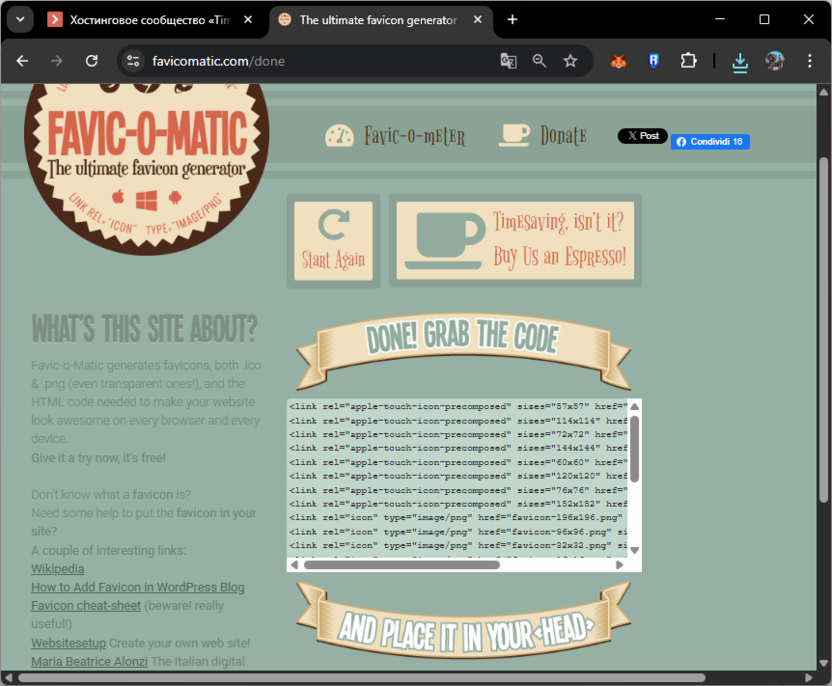This screenshot has height=686, width=832.
Task: Open the Extensions puzzle menu
Action: tap(688, 61)
